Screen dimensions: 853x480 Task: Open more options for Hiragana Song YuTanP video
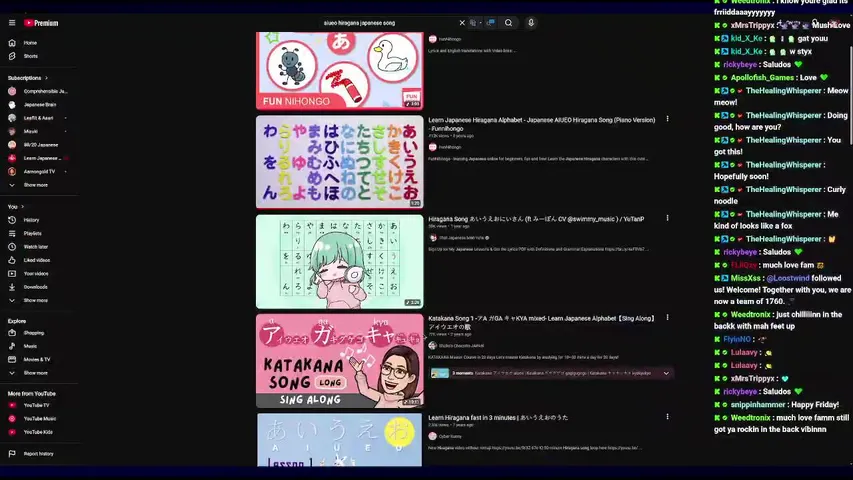click(x=667, y=218)
